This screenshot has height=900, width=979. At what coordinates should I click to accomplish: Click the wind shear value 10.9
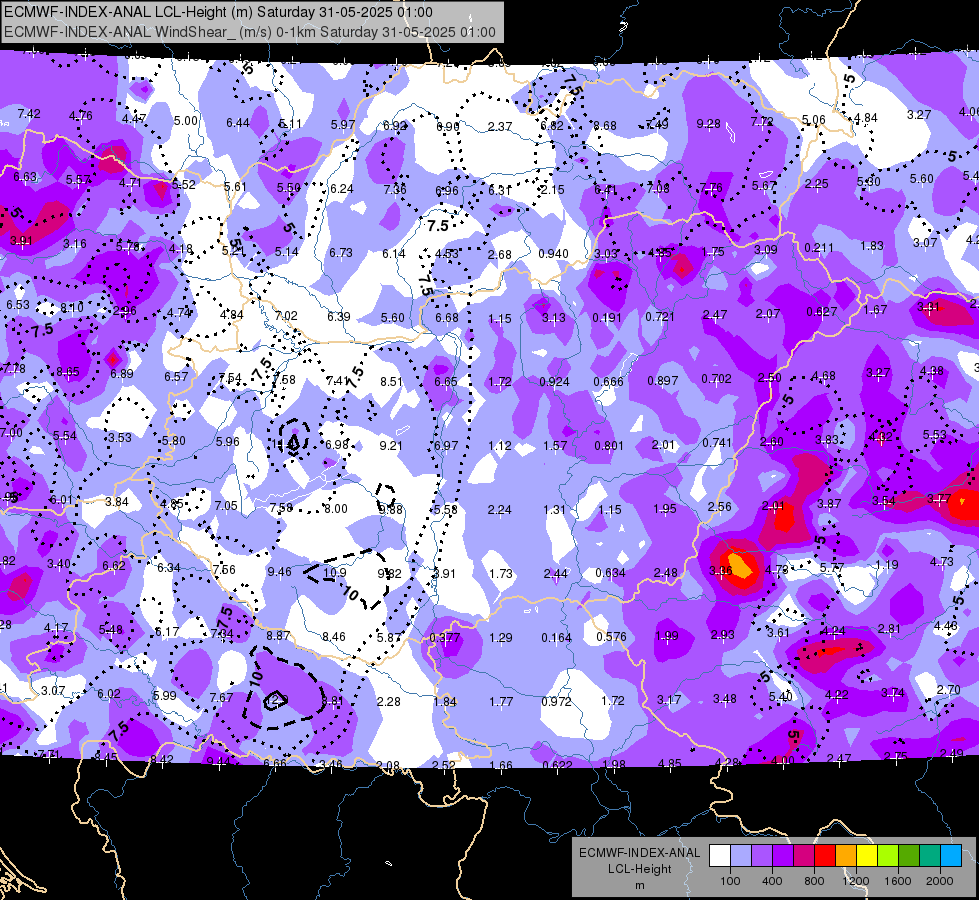pos(335,572)
